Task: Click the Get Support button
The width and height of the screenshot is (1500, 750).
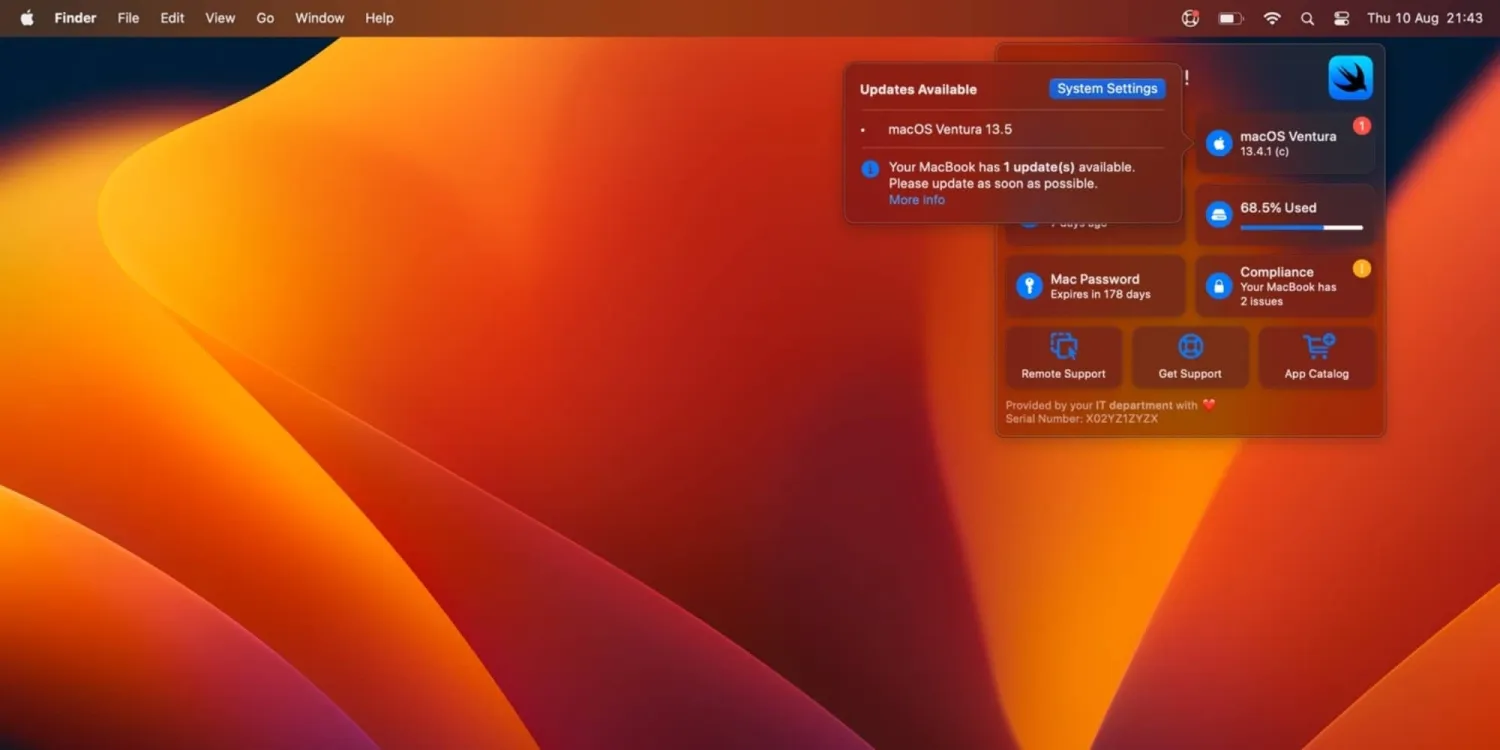Action: (1190, 357)
